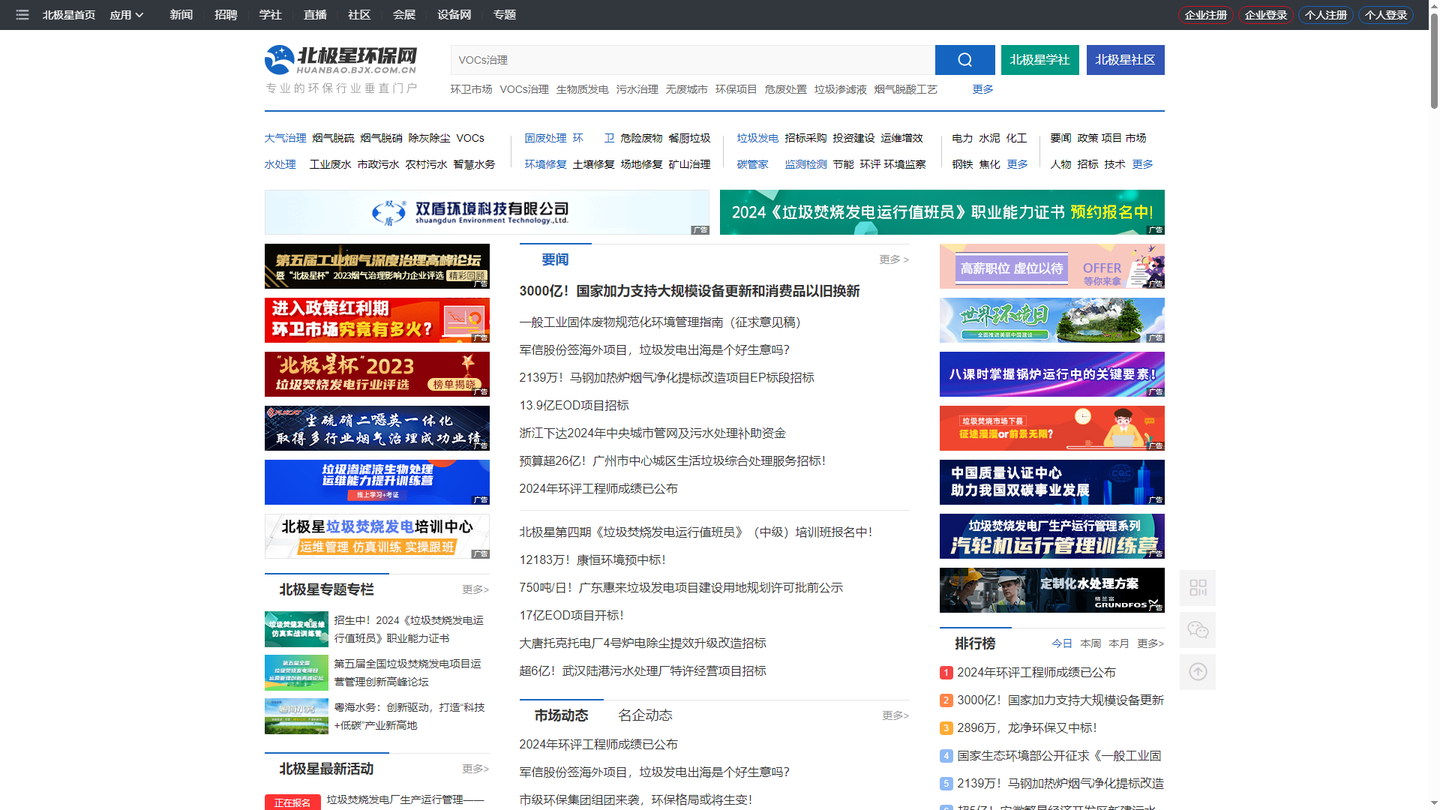Image resolution: width=1440 pixels, height=810 pixels.
Task: Open headline 3000亿！国家加力支持大规模设备更新
Action: 689,291
